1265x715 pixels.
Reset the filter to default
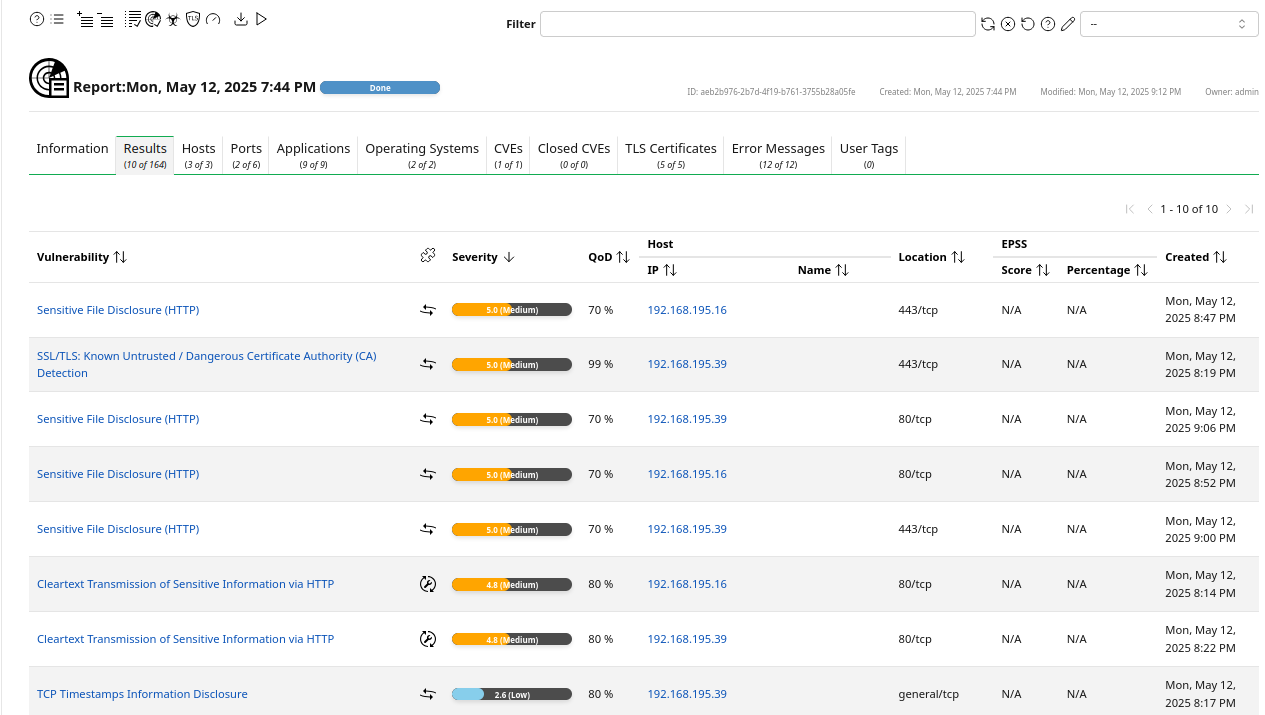tap(1028, 24)
